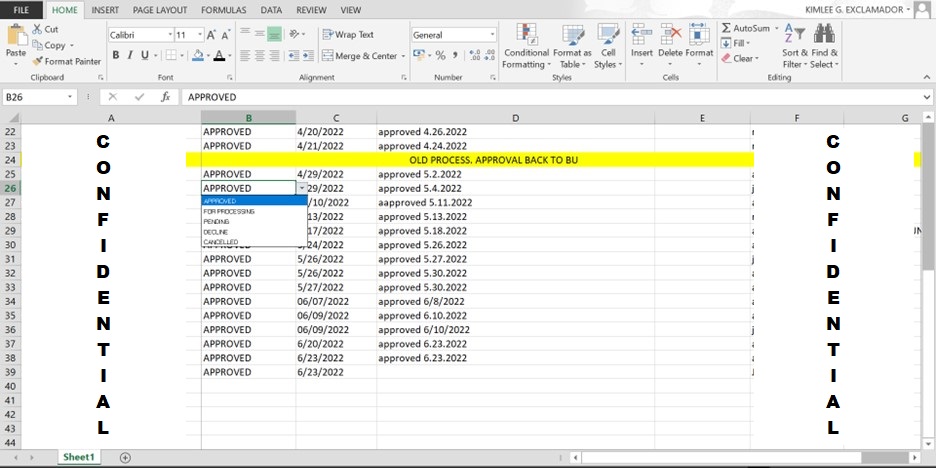Open the FILE tab

[x=21, y=10]
